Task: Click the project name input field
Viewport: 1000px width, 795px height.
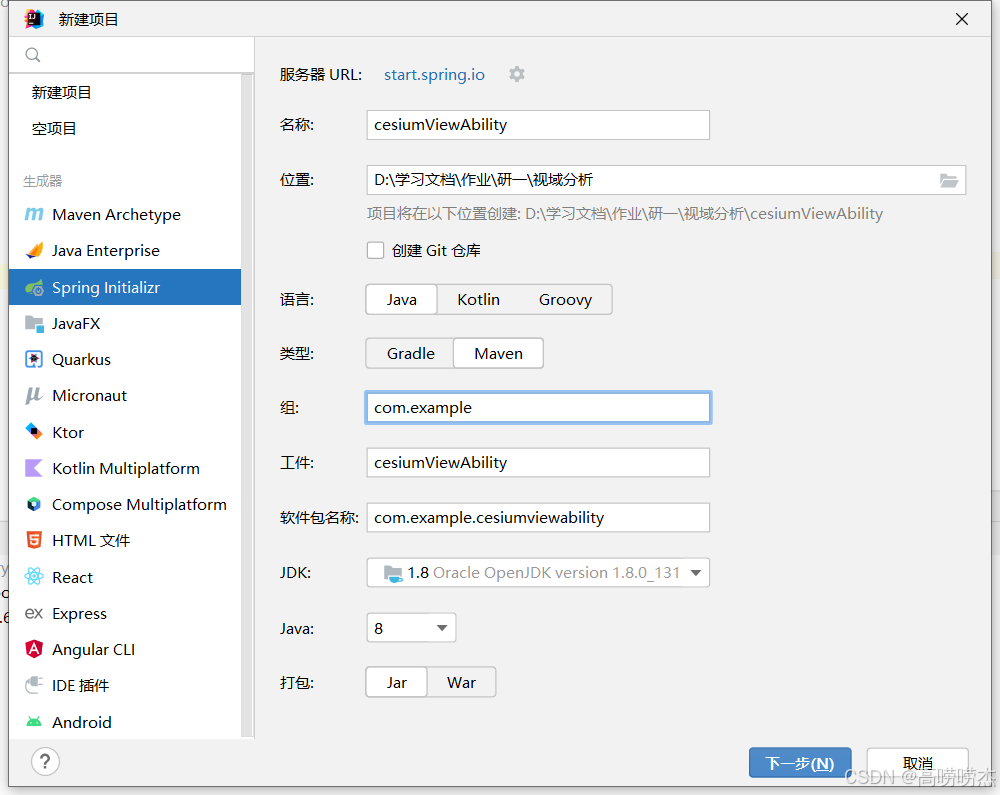Action: pyautogui.click(x=538, y=125)
